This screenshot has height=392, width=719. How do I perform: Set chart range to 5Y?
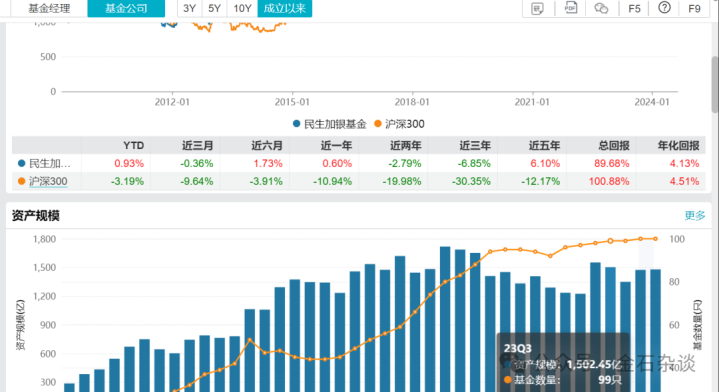(x=214, y=8)
